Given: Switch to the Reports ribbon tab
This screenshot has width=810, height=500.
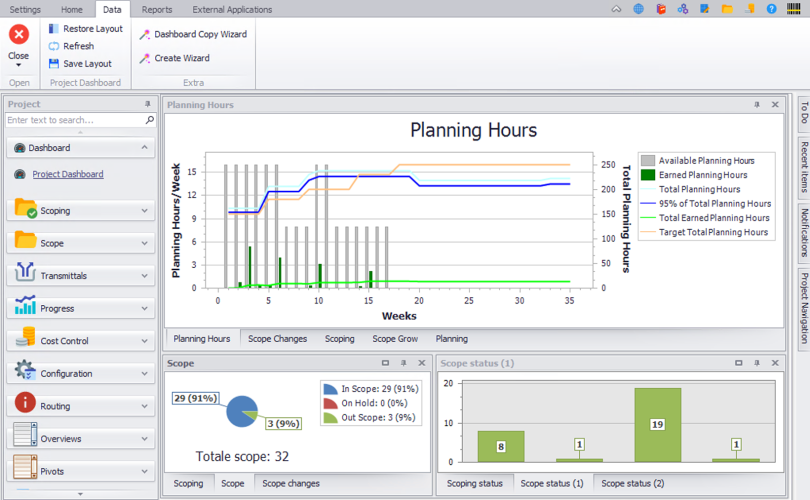Looking at the screenshot, I should pos(156,9).
